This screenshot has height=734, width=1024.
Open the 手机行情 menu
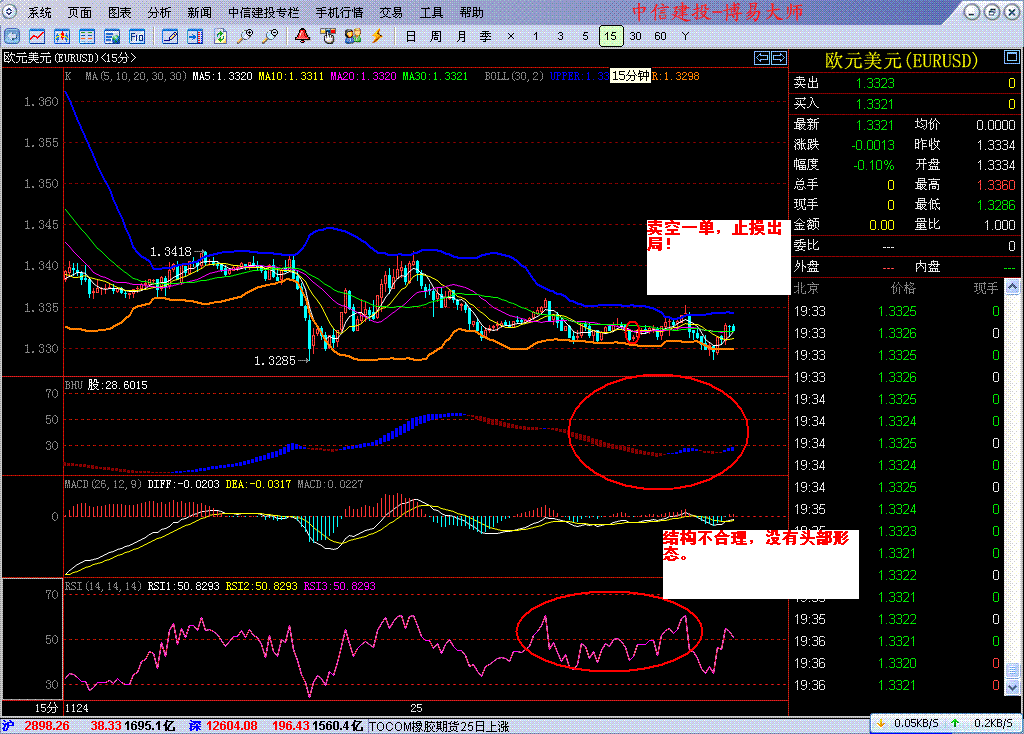(340, 12)
